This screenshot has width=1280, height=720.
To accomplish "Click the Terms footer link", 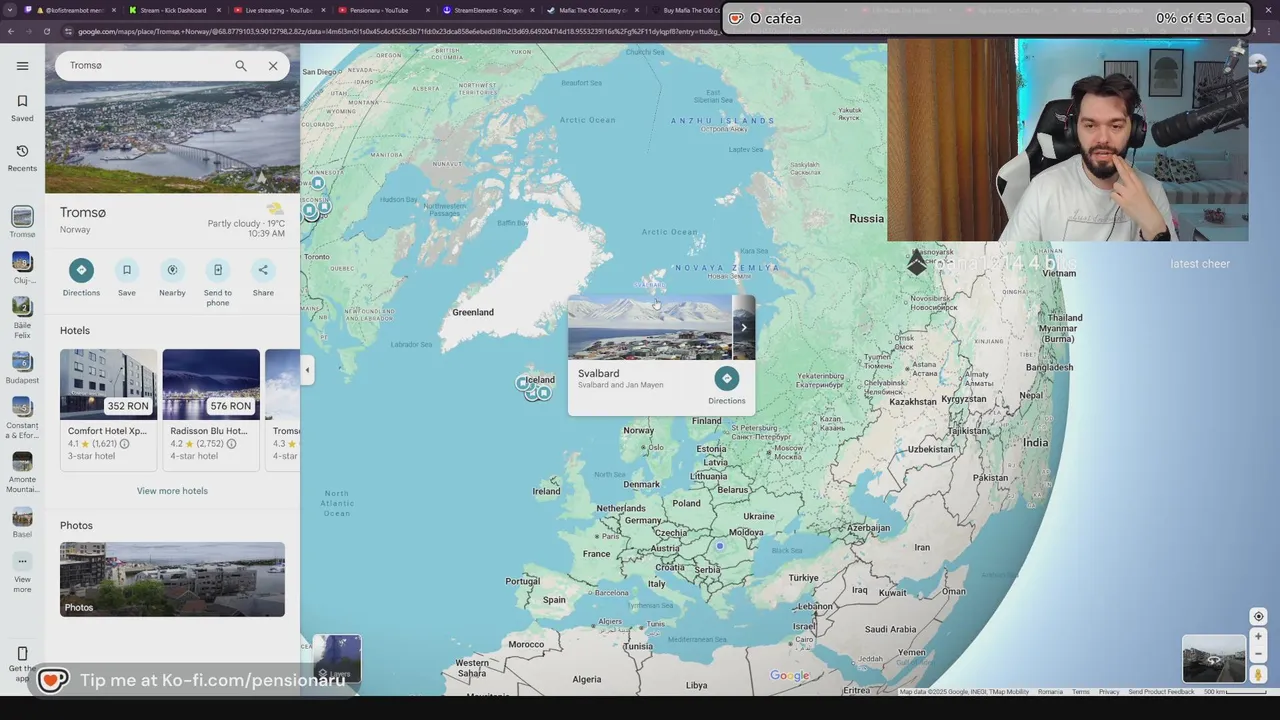I will (1081, 692).
